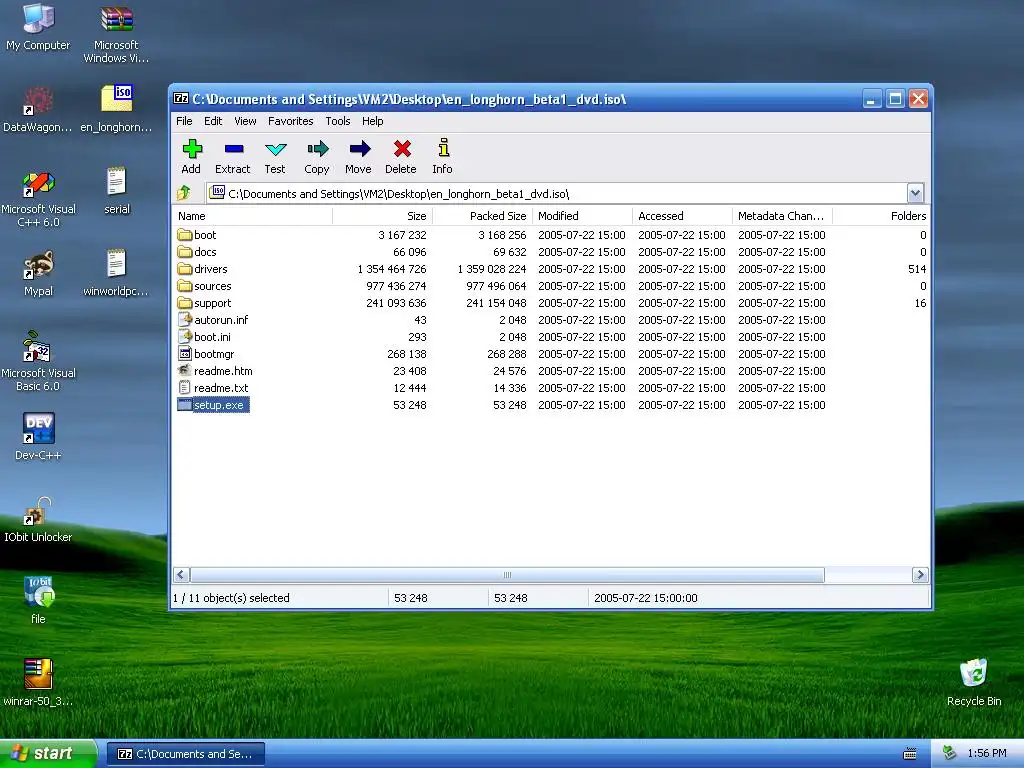Select the setup.exe file icon
This screenshot has height=768, width=1024.
(x=185, y=404)
